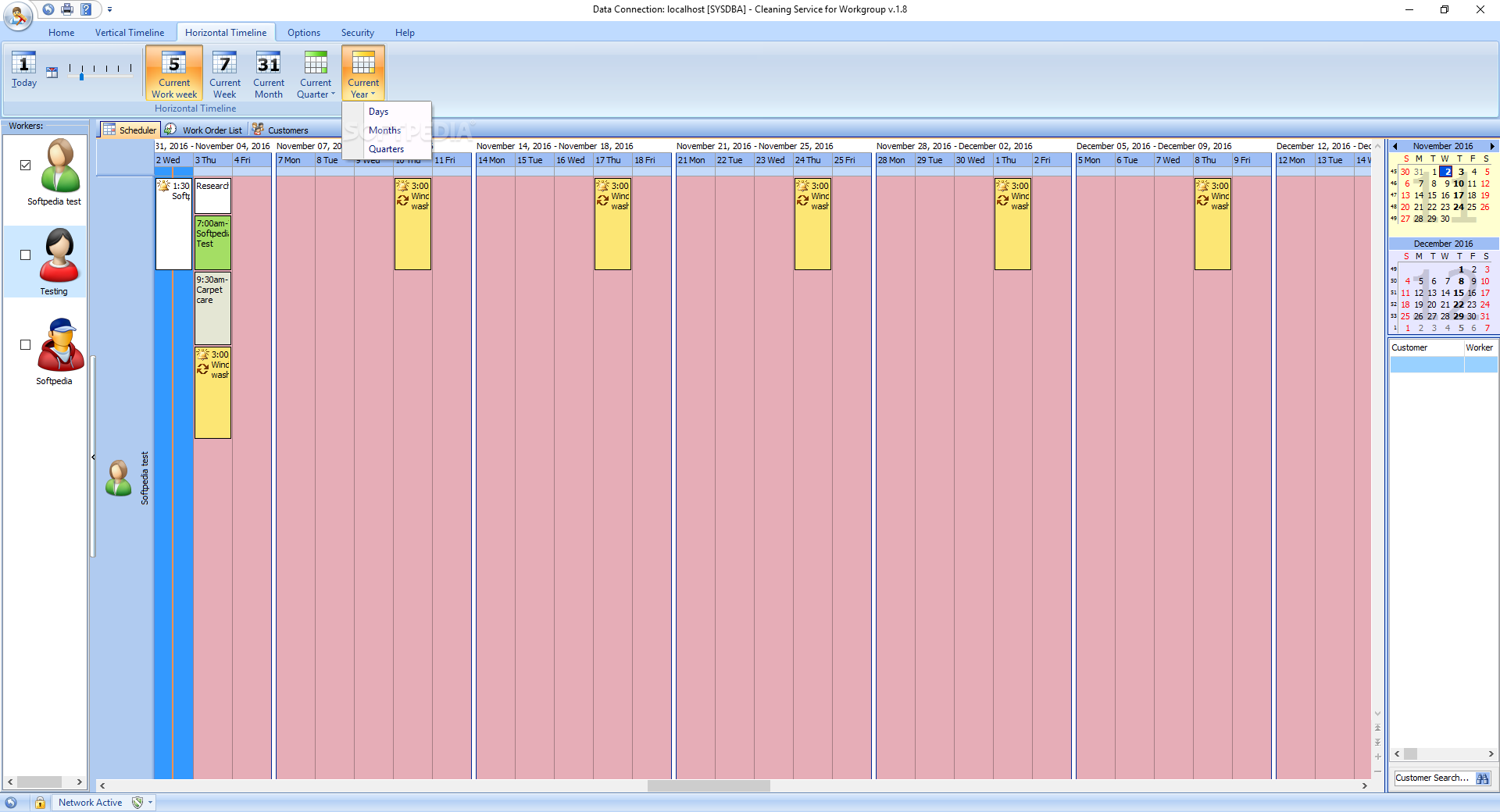Show the Current Month view

269,73
